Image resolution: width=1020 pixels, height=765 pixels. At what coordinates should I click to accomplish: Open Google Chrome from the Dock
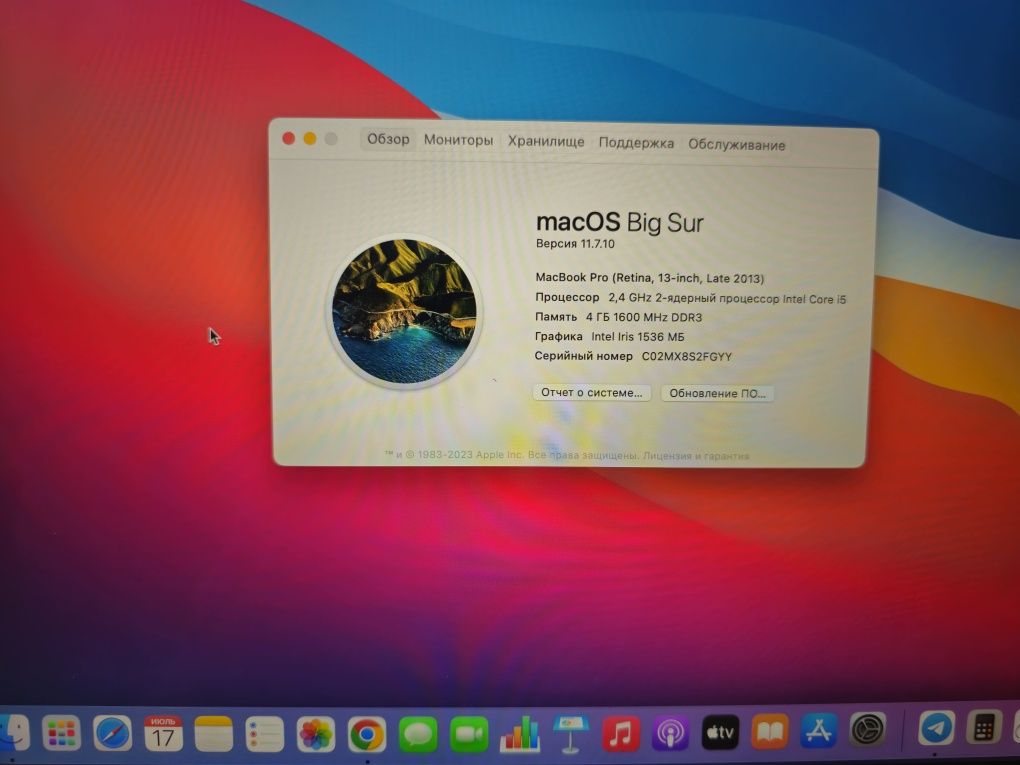click(366, 734)
